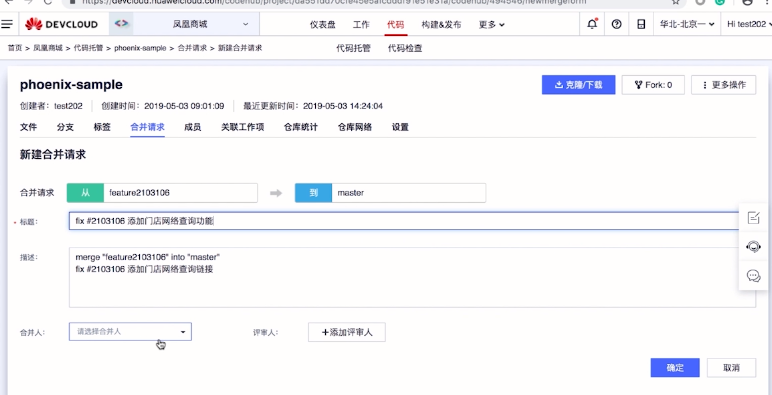Open the feedback note icon in side panel
The image size is (772, 395).
coord(754,218)
